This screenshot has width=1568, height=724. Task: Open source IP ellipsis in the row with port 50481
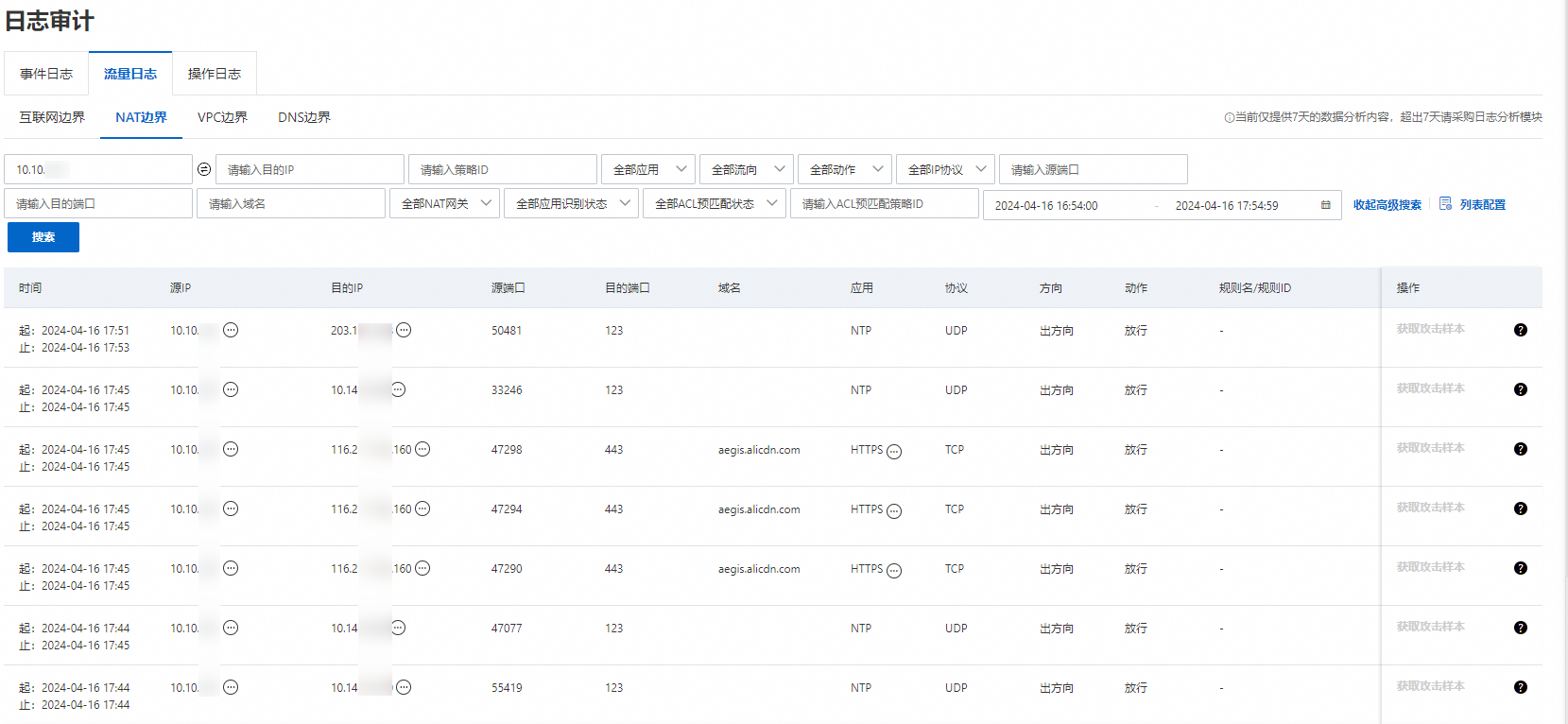231,330
